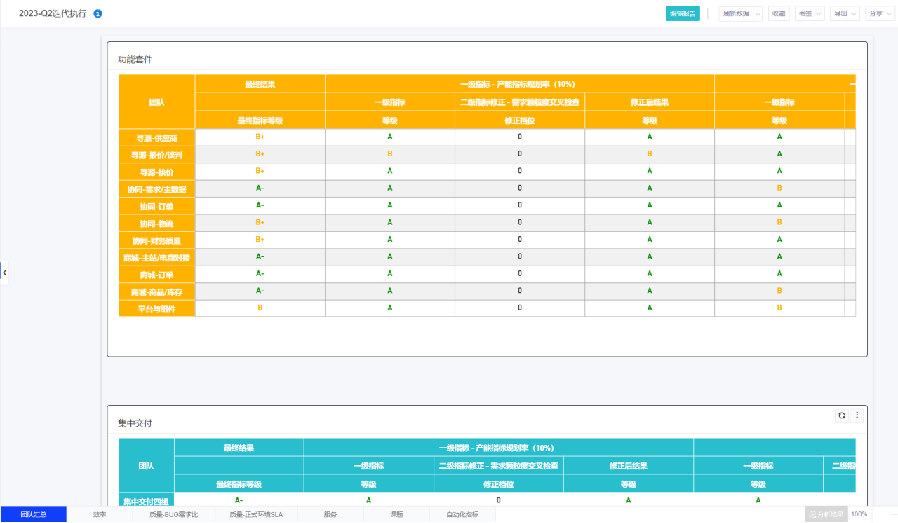Click the 修正档位 value 0 in 寻源-核价 row

[x=519, y=171]
